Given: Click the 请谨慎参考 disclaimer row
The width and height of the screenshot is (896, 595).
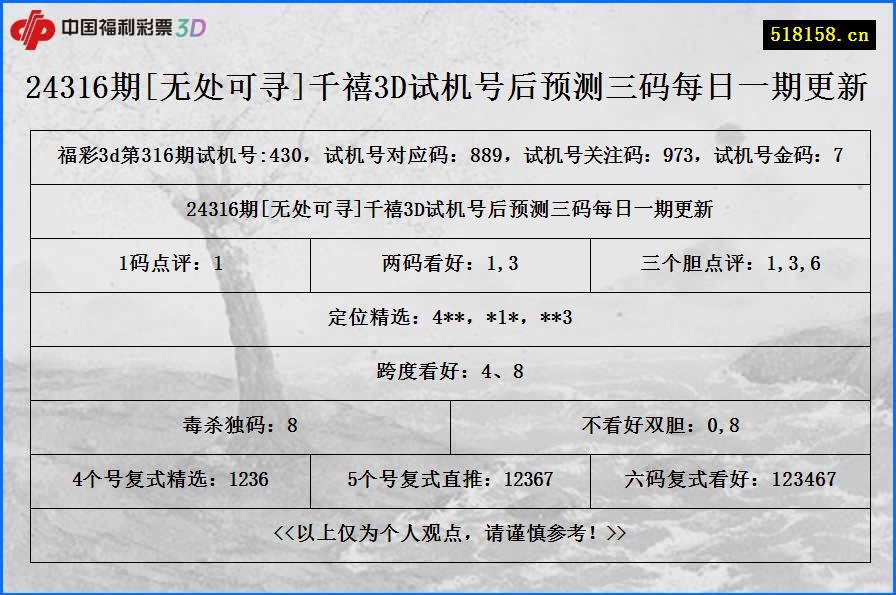Looking at the screenshot, I should click(448, 534).
